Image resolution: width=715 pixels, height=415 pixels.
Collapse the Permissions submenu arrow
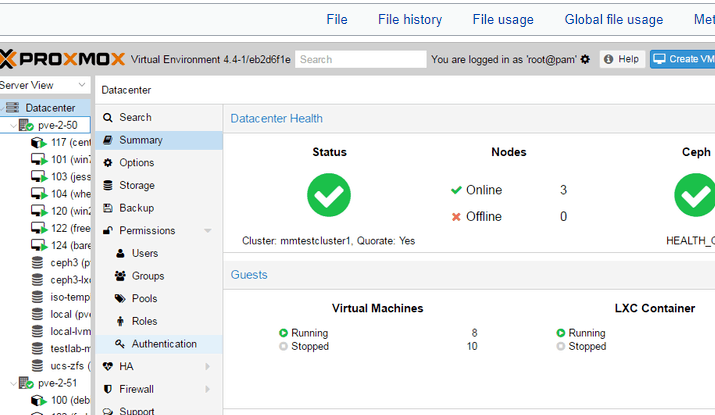point(207,230)
